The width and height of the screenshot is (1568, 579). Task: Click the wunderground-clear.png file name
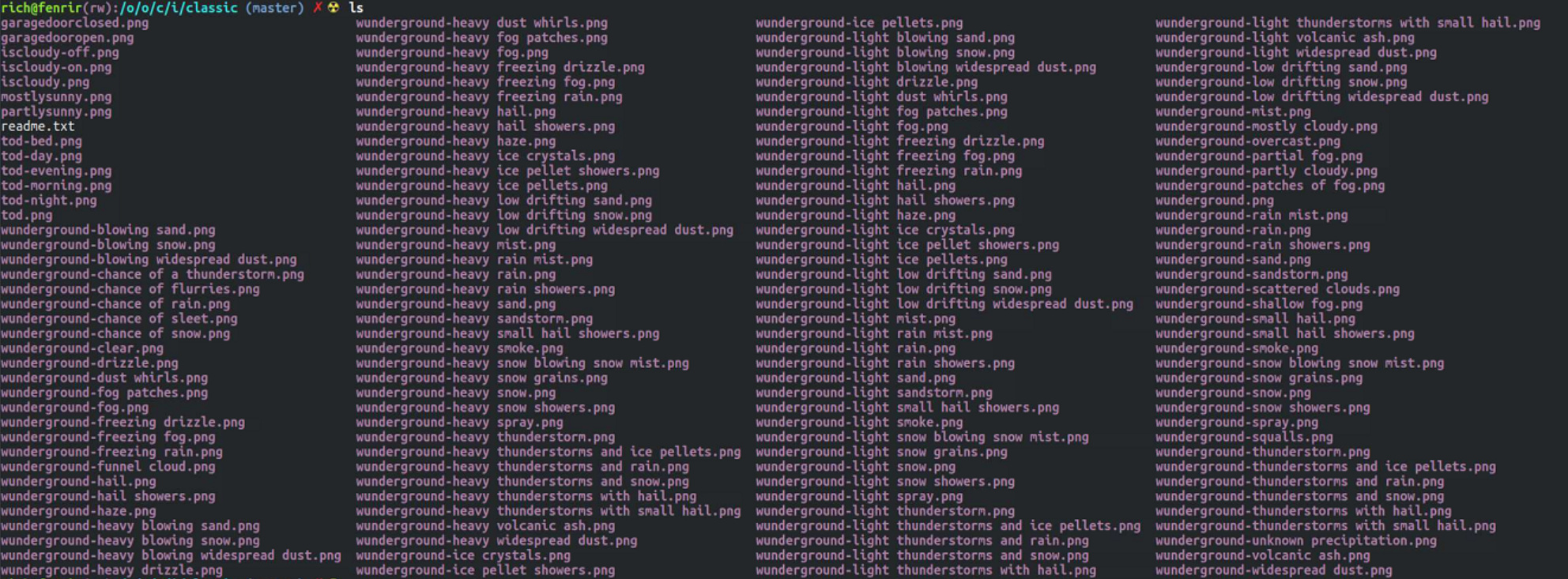pos(82,348)
